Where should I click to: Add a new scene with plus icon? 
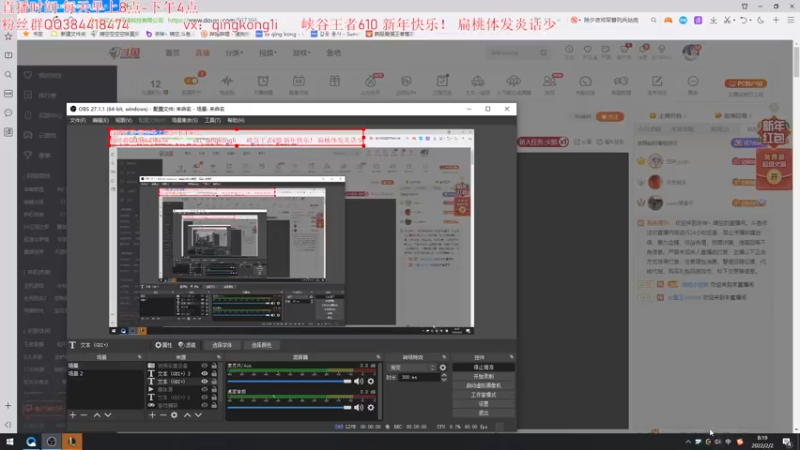point(72,415)
